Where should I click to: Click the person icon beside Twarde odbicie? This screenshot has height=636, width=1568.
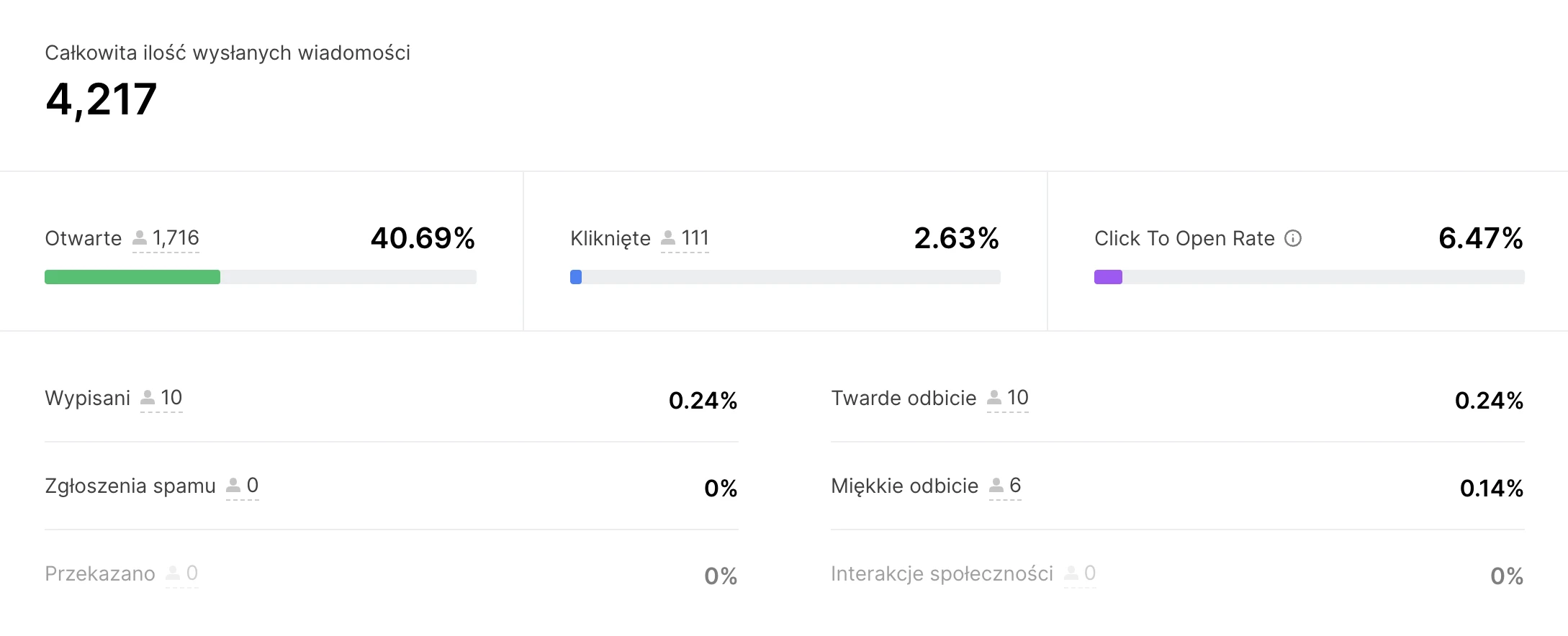pyautogui.click(x=994, y=397)
